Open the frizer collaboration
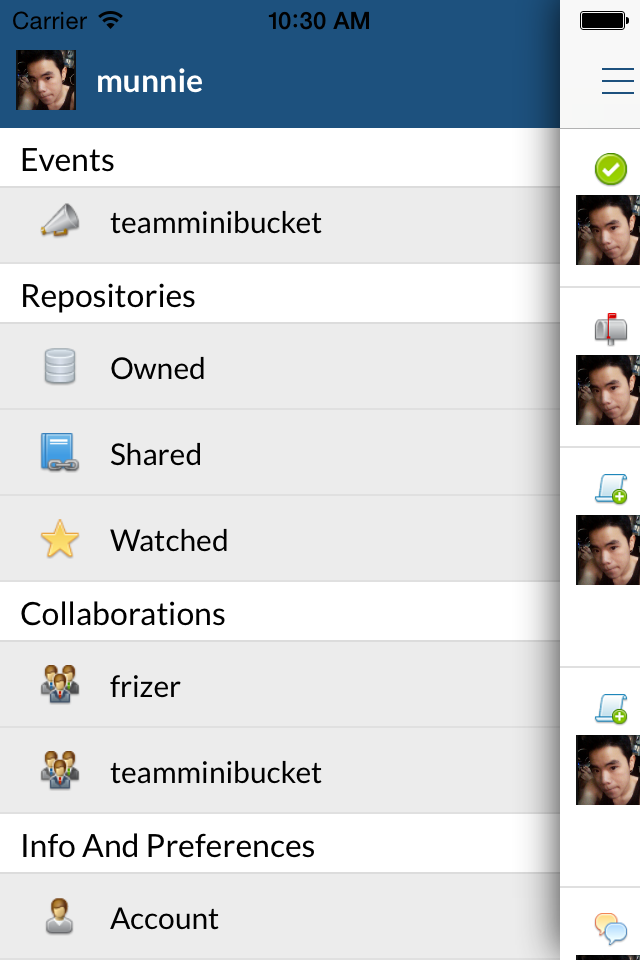Image resolution: width=640 pixels, height=960 pixels. (x=145, y=686)
